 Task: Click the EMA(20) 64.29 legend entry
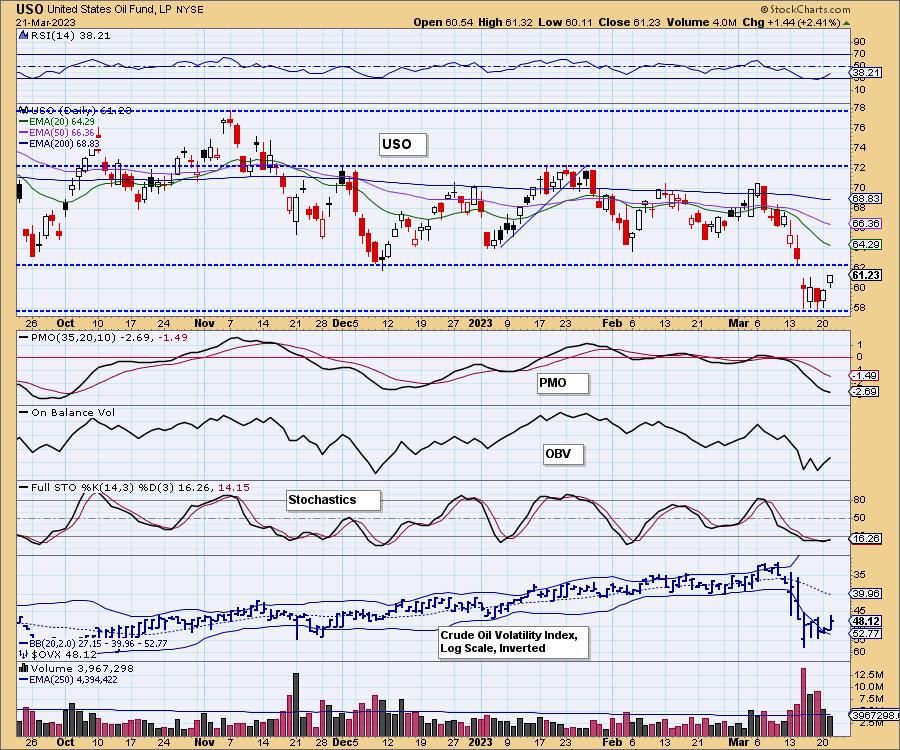(62, 122)
